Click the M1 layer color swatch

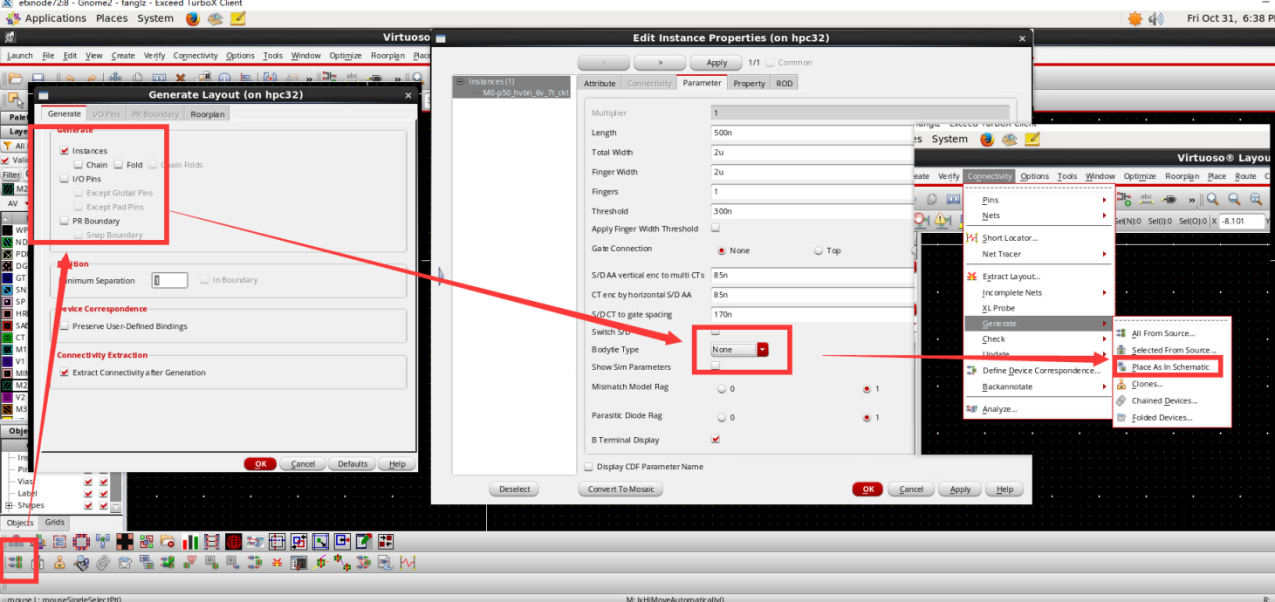pos(9,349)
